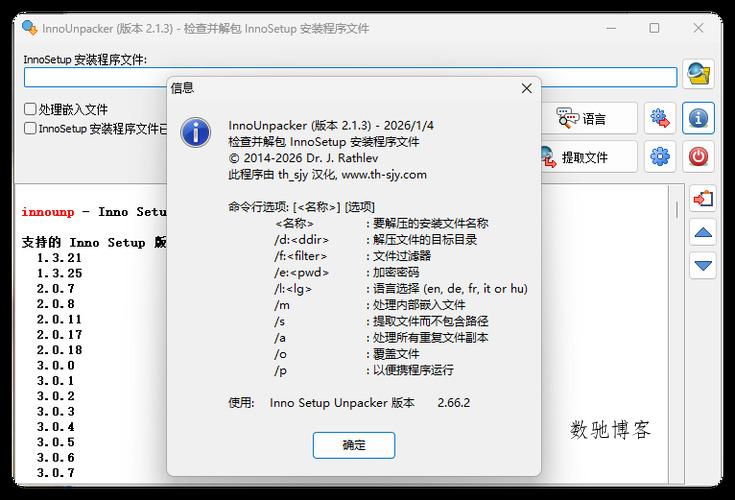Select version 2.0.18 in the output list
735x500 pixels.
(59, 350)
